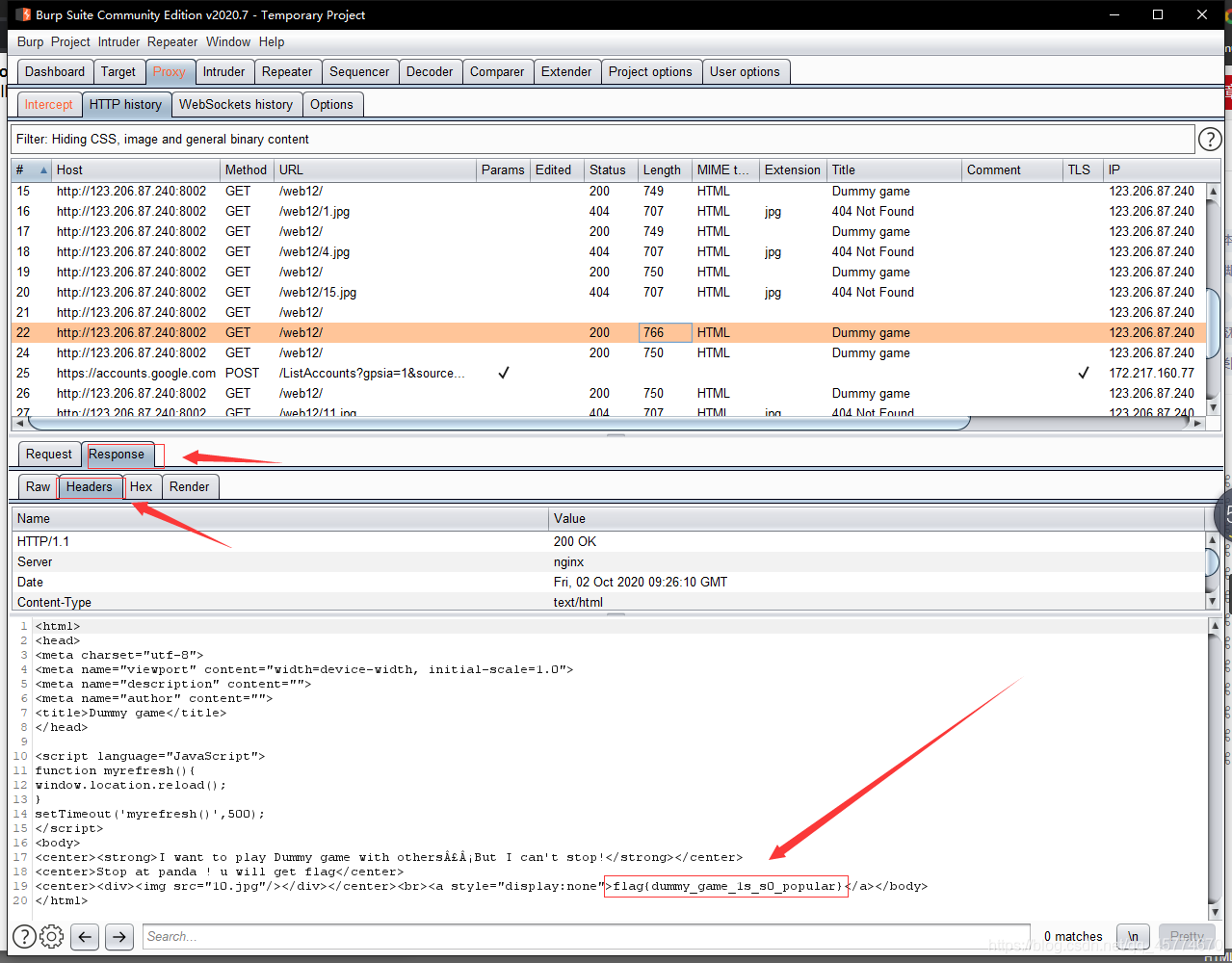This screenshot has height=963, width=1232.
Task: Select history row 18 /web12/4.jpg
Action: click(x=607, y=251)
